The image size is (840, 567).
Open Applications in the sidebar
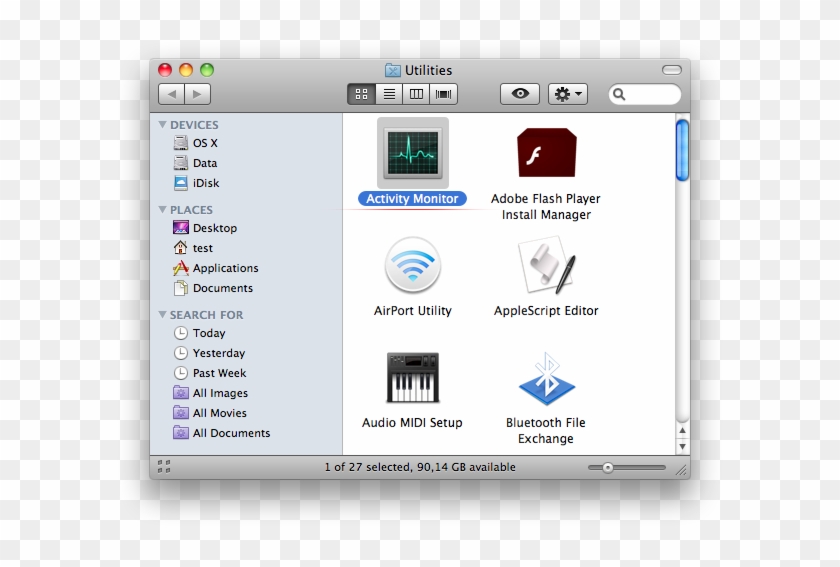[x=215, y=268]
